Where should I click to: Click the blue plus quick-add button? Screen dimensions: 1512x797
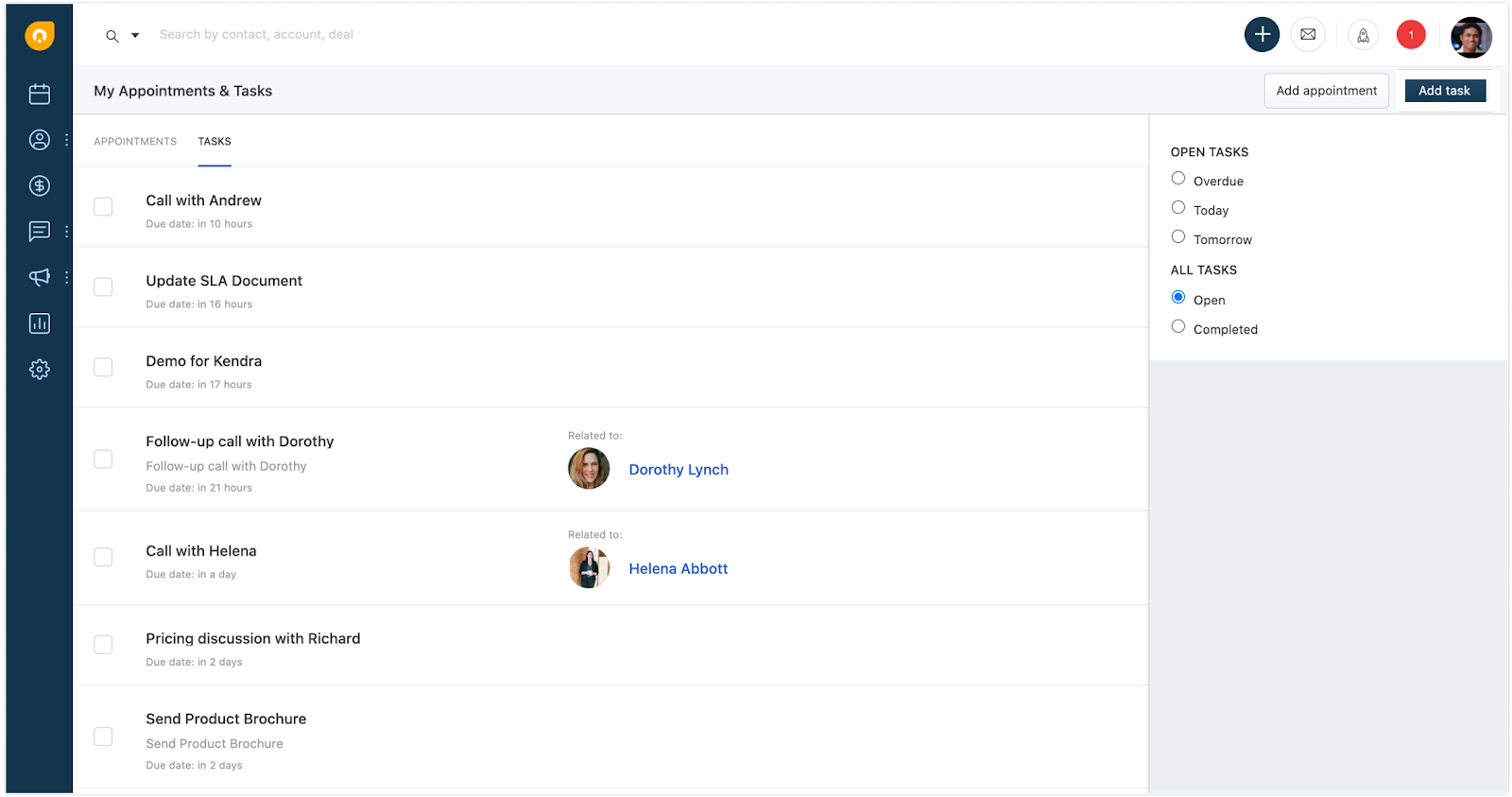coord(1262,35)
